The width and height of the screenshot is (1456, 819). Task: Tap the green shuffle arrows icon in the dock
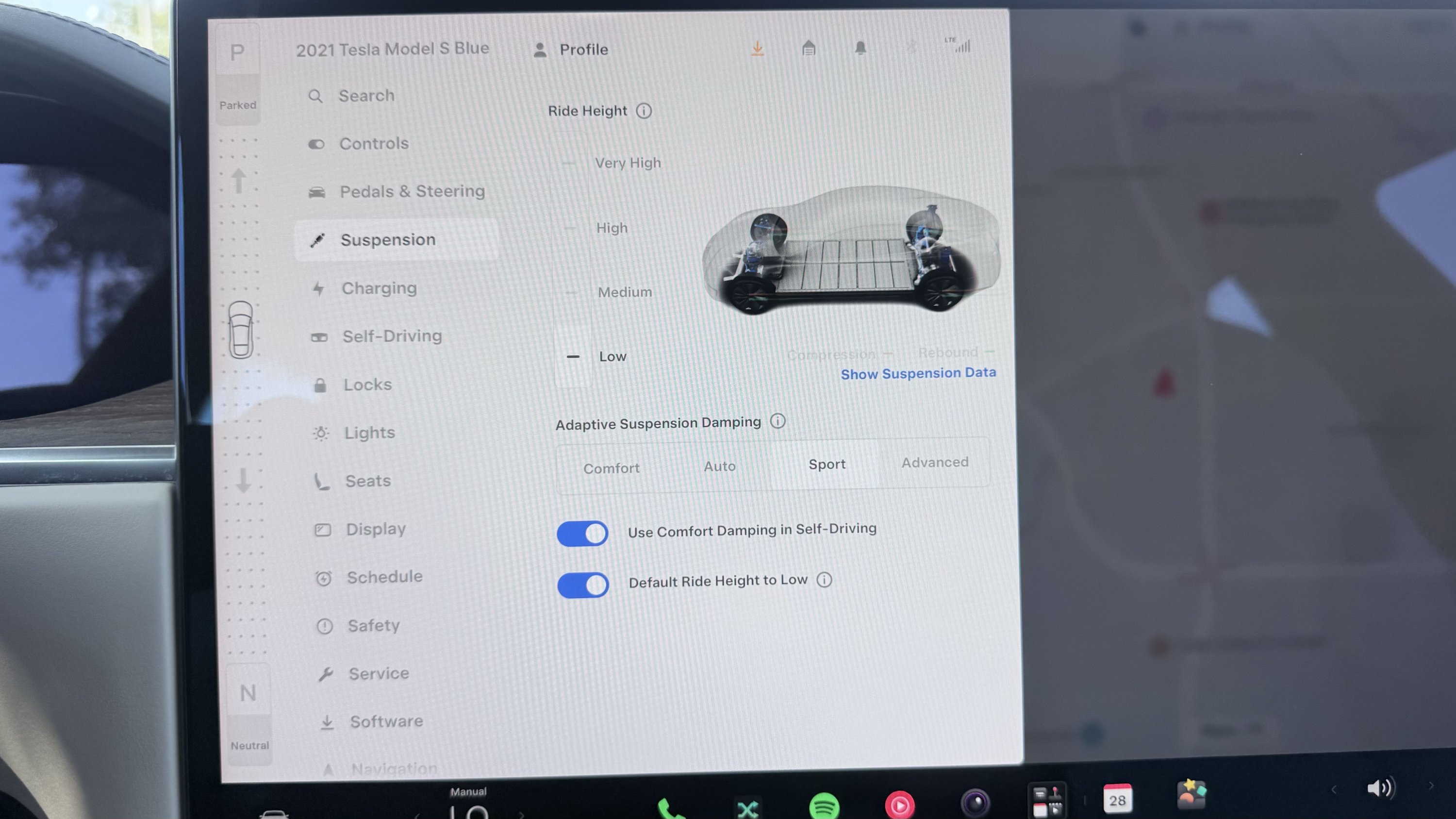click(747, 808)
